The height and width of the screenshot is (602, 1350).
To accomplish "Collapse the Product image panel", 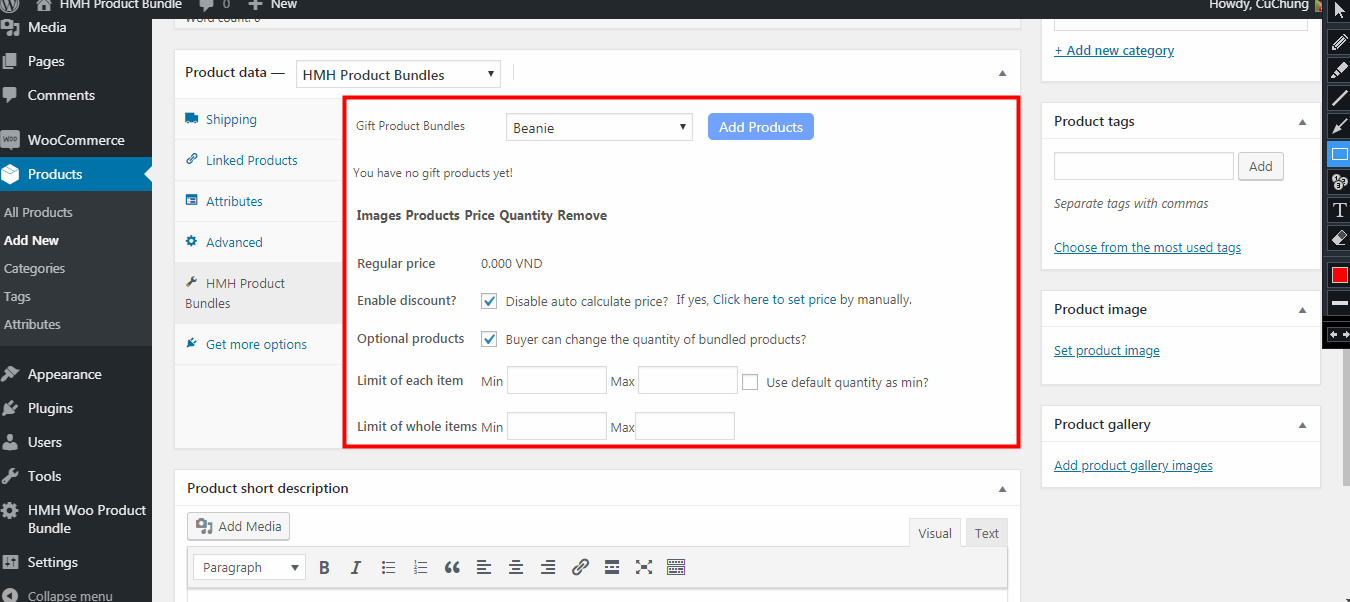I will pyautogui.click(x=1302, y=310).
